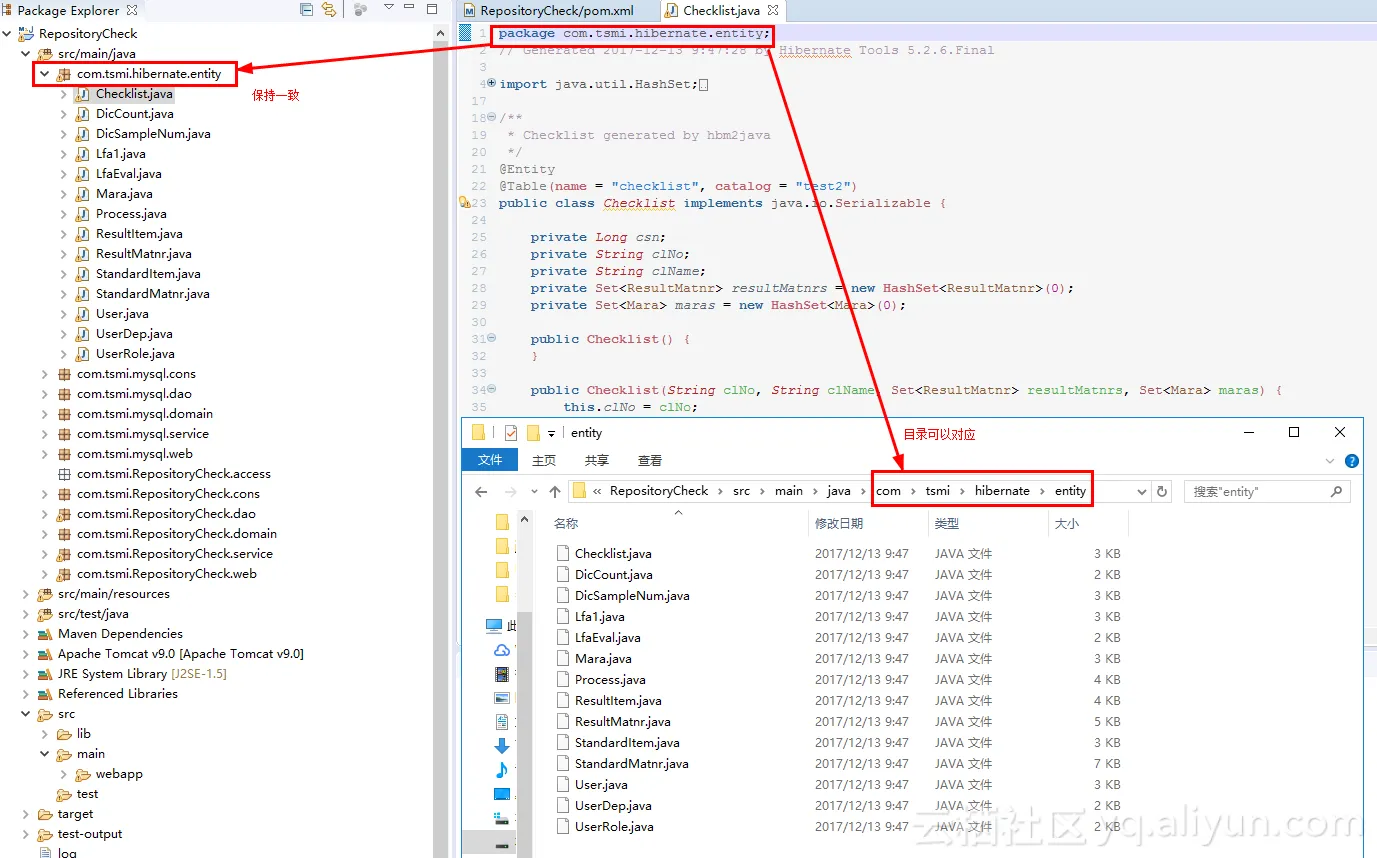
Task: Select the webapp folder in tree
Action: [x=119, y=774]
